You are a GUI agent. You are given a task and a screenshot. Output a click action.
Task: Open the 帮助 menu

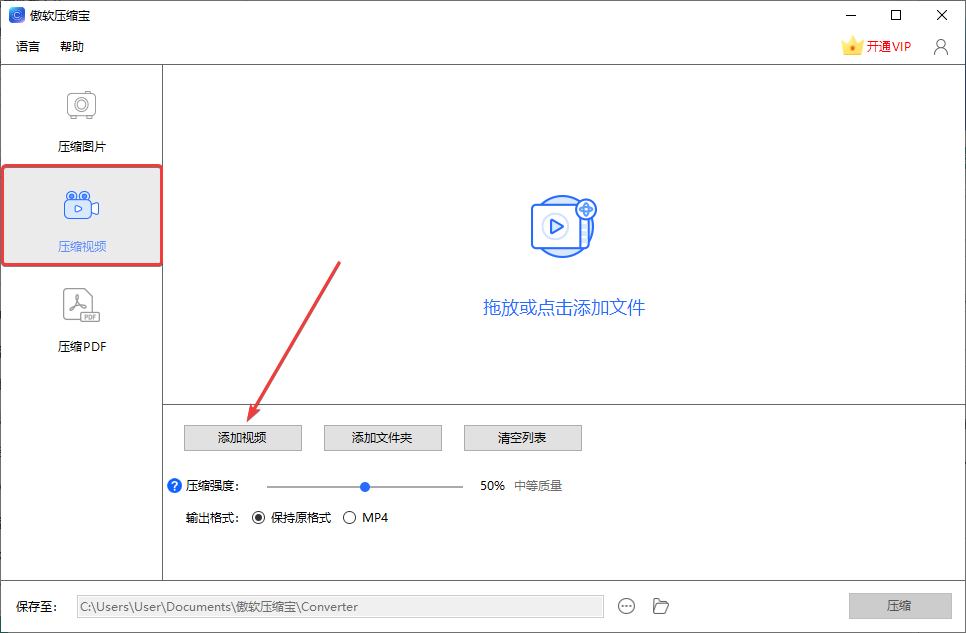pos(71,46)
